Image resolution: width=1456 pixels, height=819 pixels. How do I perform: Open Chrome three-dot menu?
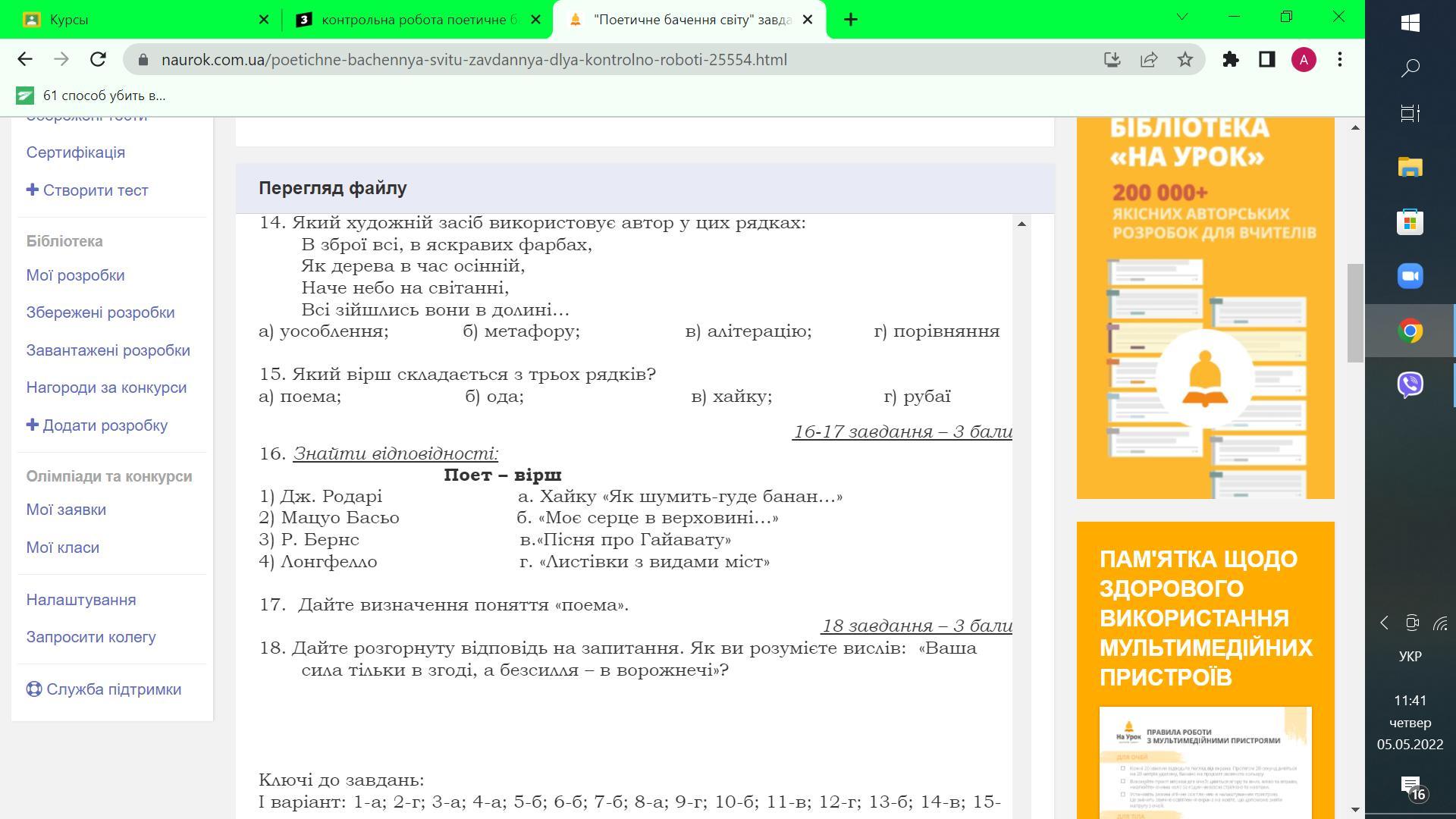[1340, 59]
